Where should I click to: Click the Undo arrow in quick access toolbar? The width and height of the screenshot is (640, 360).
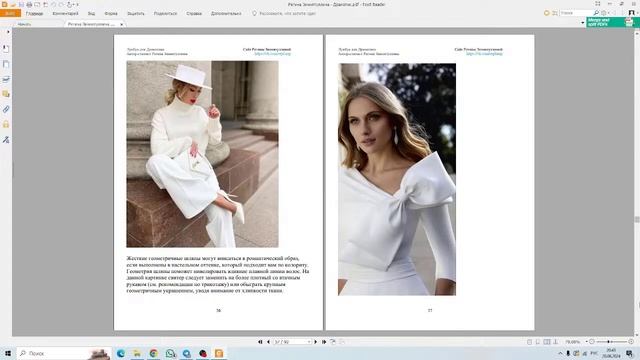[x=53, y=4]
